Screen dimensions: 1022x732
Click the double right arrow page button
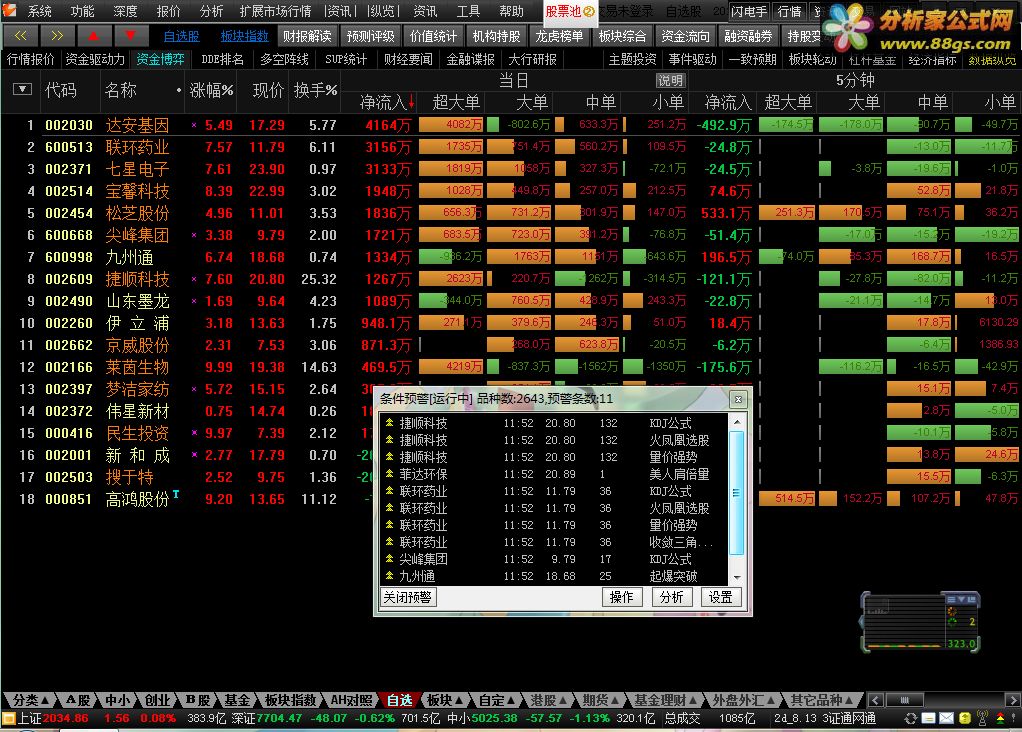(57, 36)
